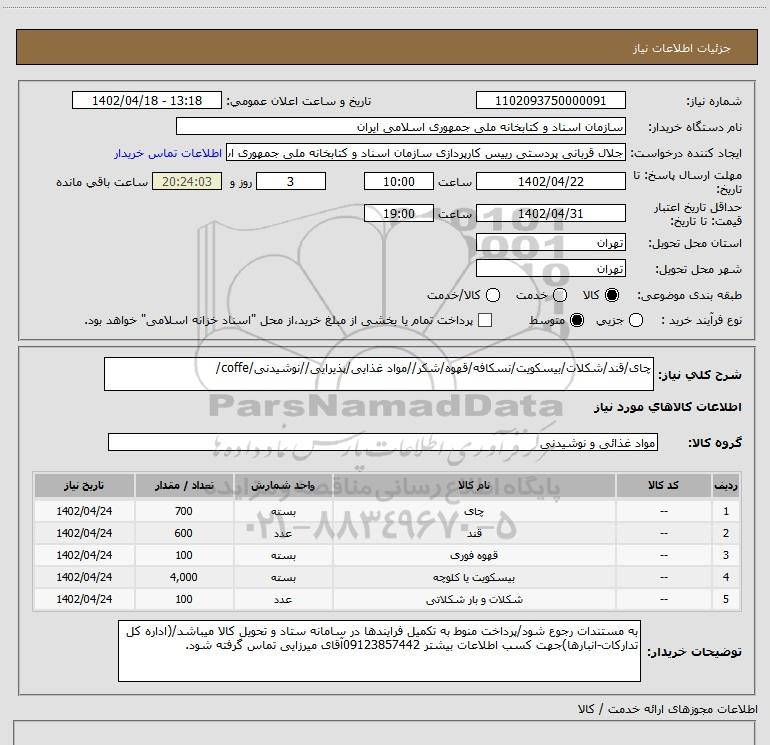Click quantity cell 700

(x=184, y=511)
